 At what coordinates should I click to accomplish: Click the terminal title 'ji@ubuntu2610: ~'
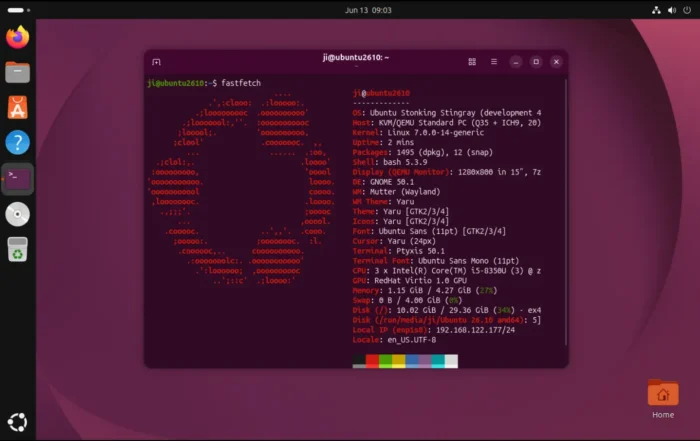356,57
